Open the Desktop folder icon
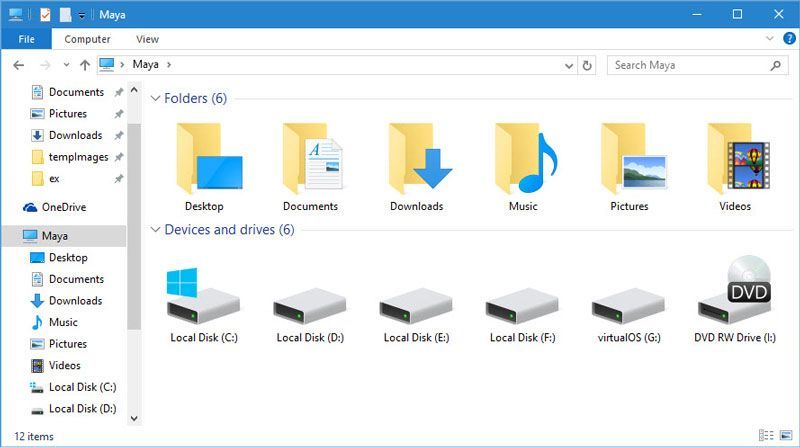The height and width of the screenshot is (447, 800). pos(209,158)
